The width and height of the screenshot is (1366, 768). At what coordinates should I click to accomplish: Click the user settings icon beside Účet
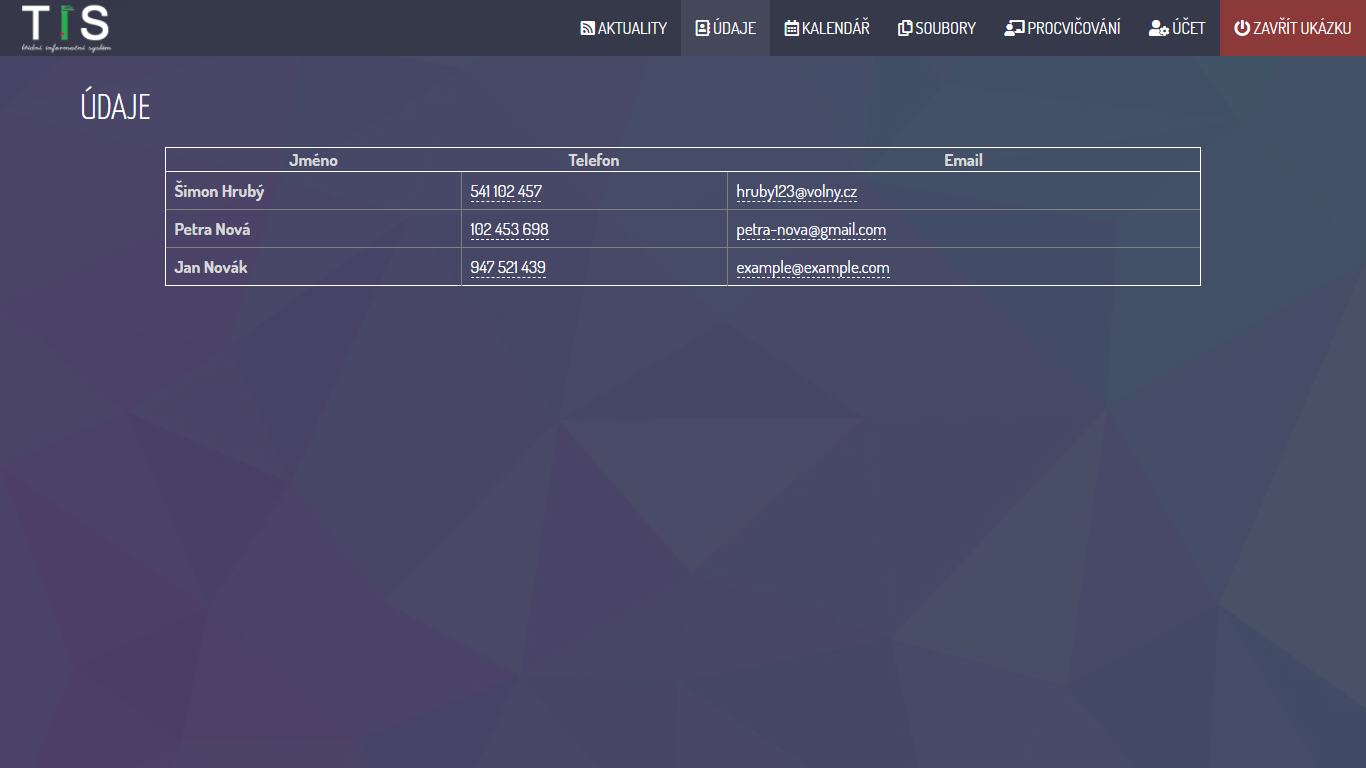(1159, 28)
